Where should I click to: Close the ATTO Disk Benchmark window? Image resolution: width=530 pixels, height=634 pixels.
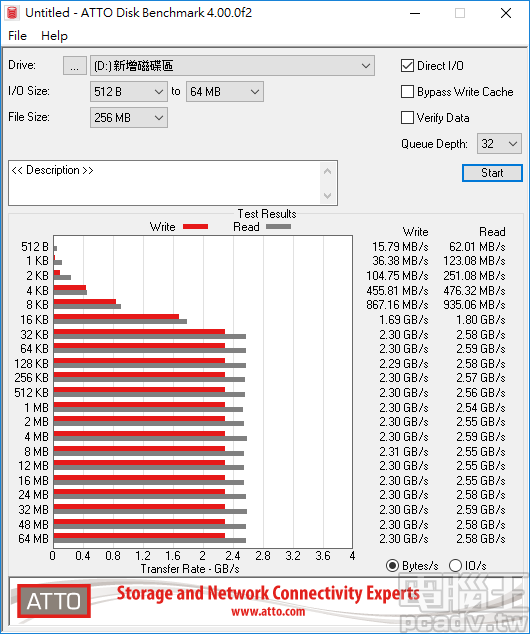coord(506,13)
